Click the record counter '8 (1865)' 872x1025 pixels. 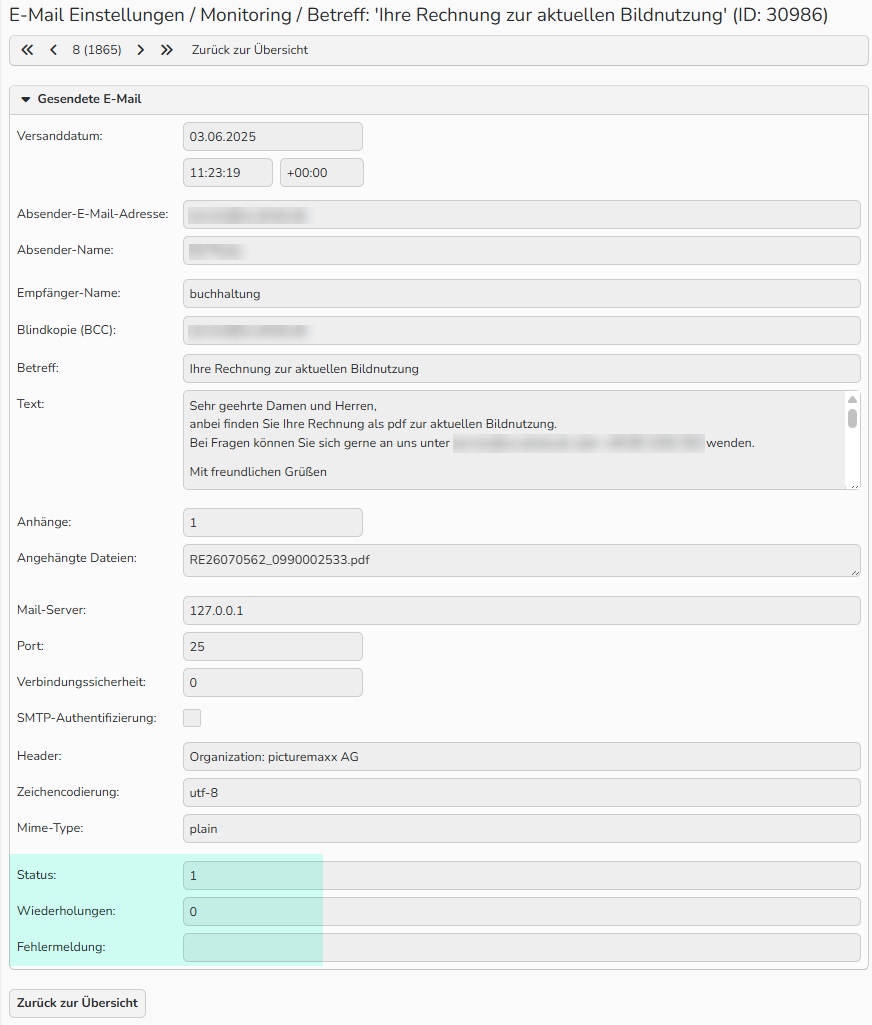tap(97, 50)
